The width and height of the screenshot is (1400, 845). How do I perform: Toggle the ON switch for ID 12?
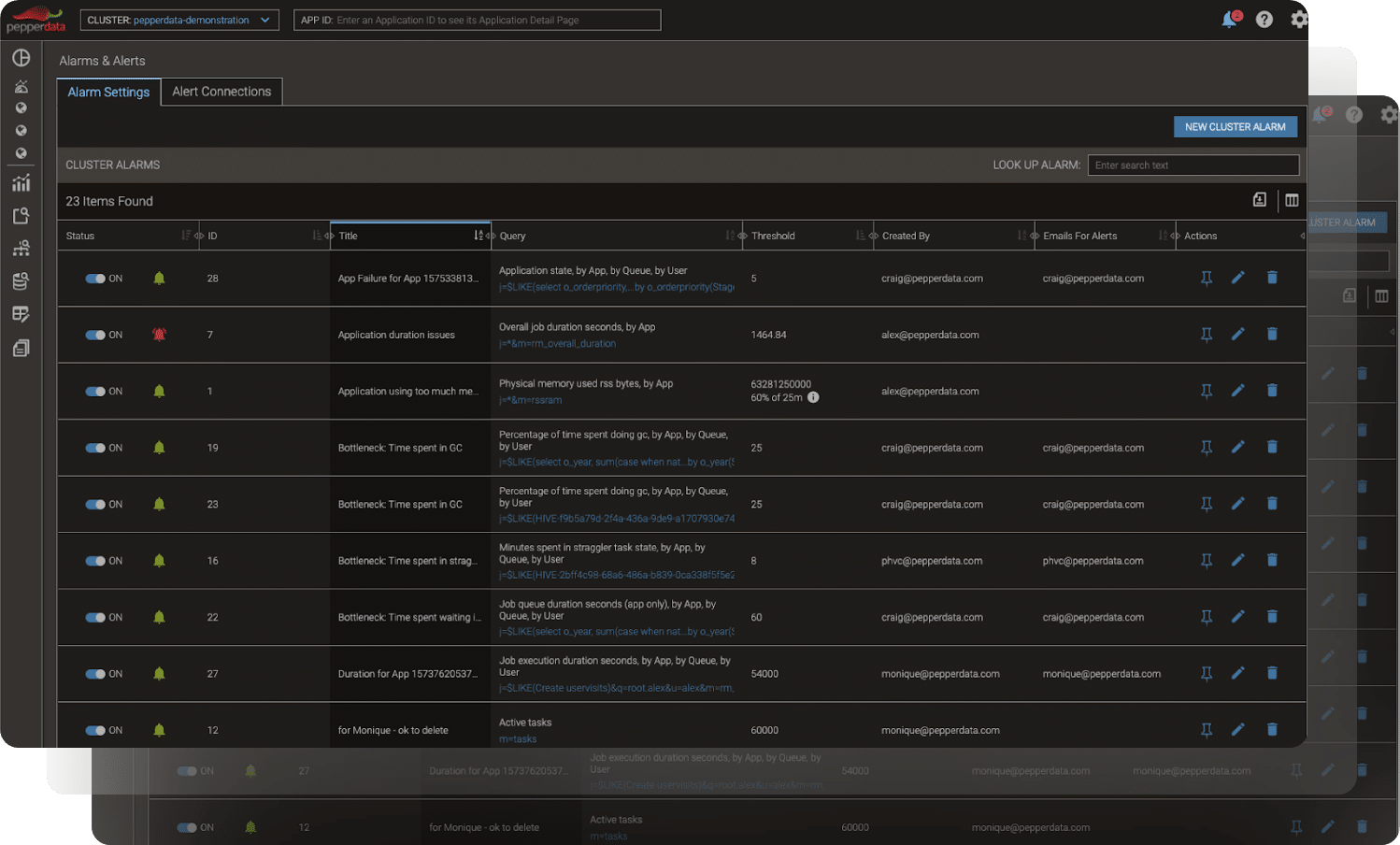pos(95,730)
